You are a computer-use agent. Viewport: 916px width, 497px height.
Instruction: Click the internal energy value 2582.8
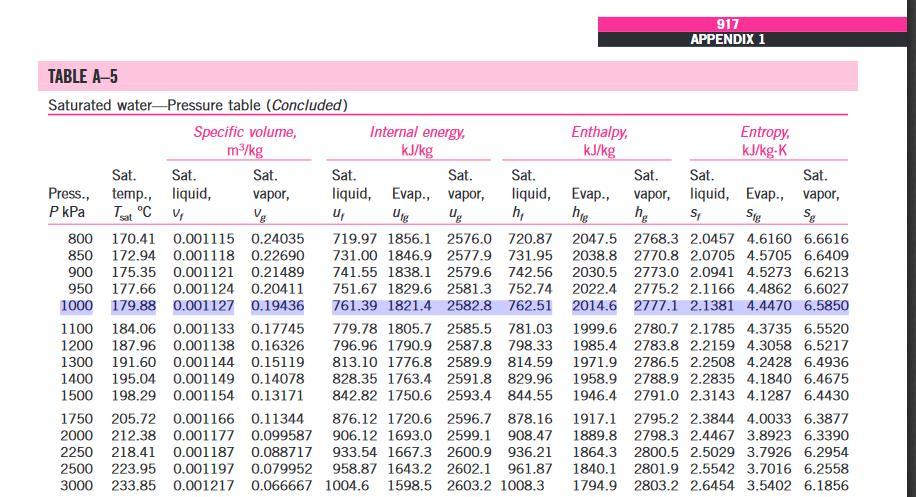470,306
